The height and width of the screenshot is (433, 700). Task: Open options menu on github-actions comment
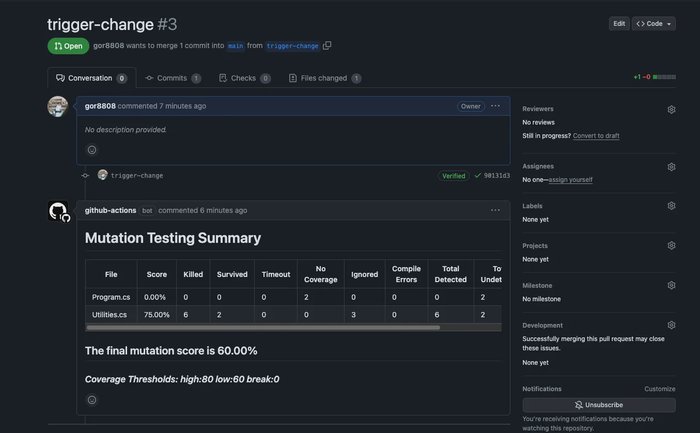pyautogui.click(x=495, y=210)
